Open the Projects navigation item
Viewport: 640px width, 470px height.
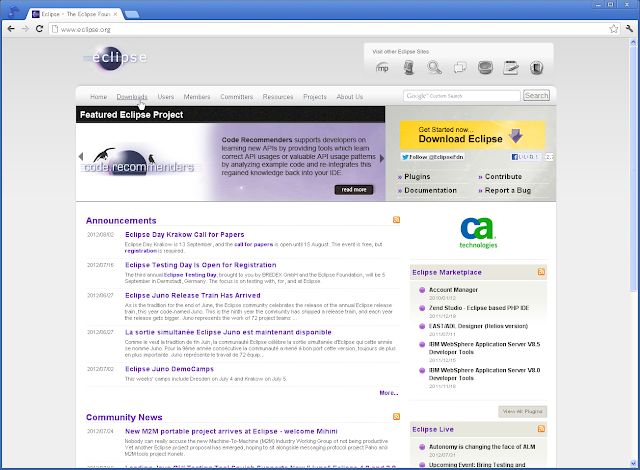click(x=315, y=97)
